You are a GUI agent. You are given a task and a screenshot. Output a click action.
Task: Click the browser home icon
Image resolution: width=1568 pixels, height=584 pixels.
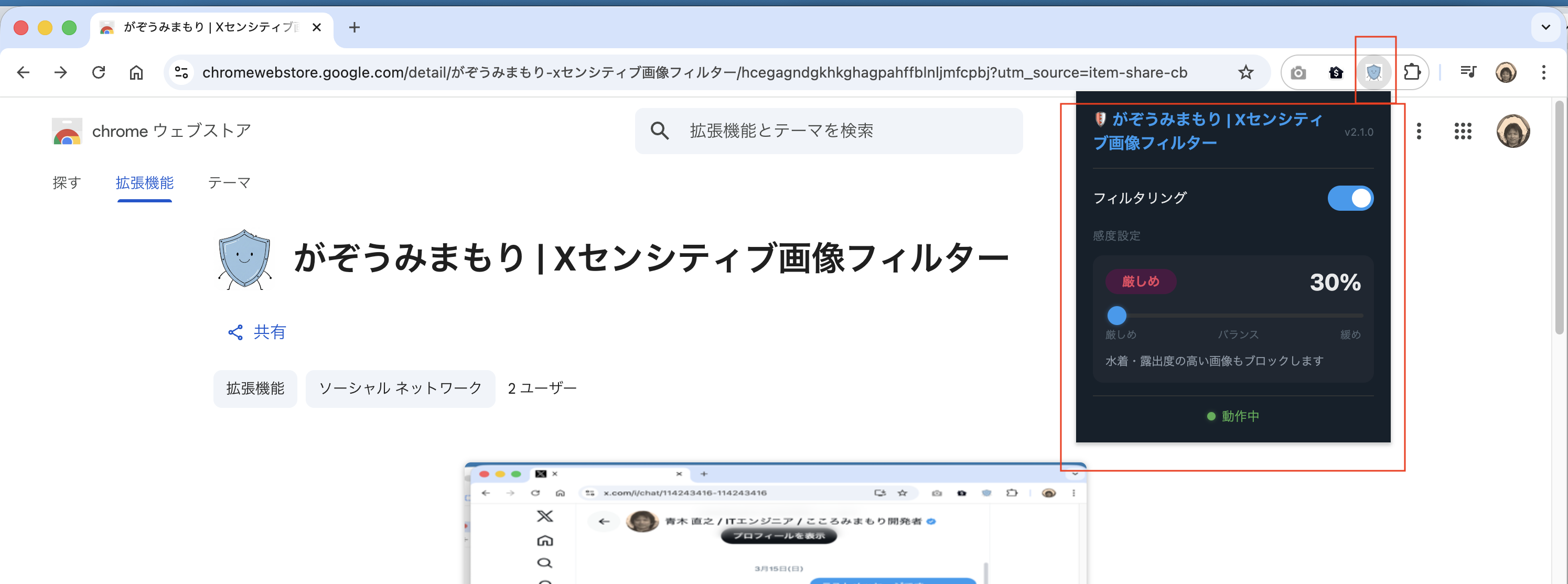click(136, 72)
